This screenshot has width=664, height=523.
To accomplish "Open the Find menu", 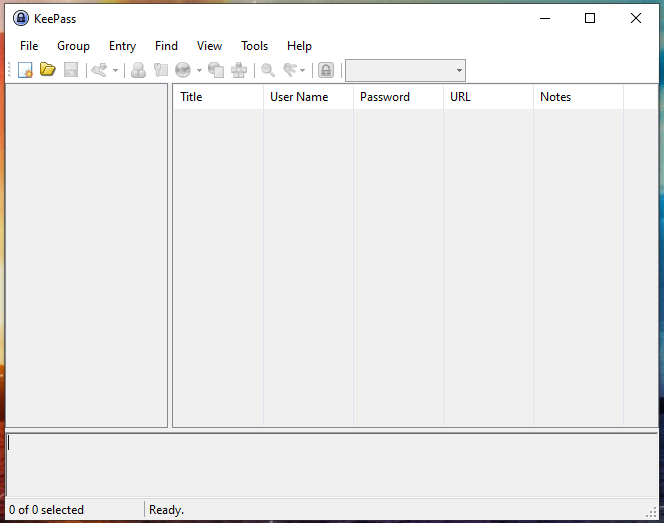I will click(166, 46).
